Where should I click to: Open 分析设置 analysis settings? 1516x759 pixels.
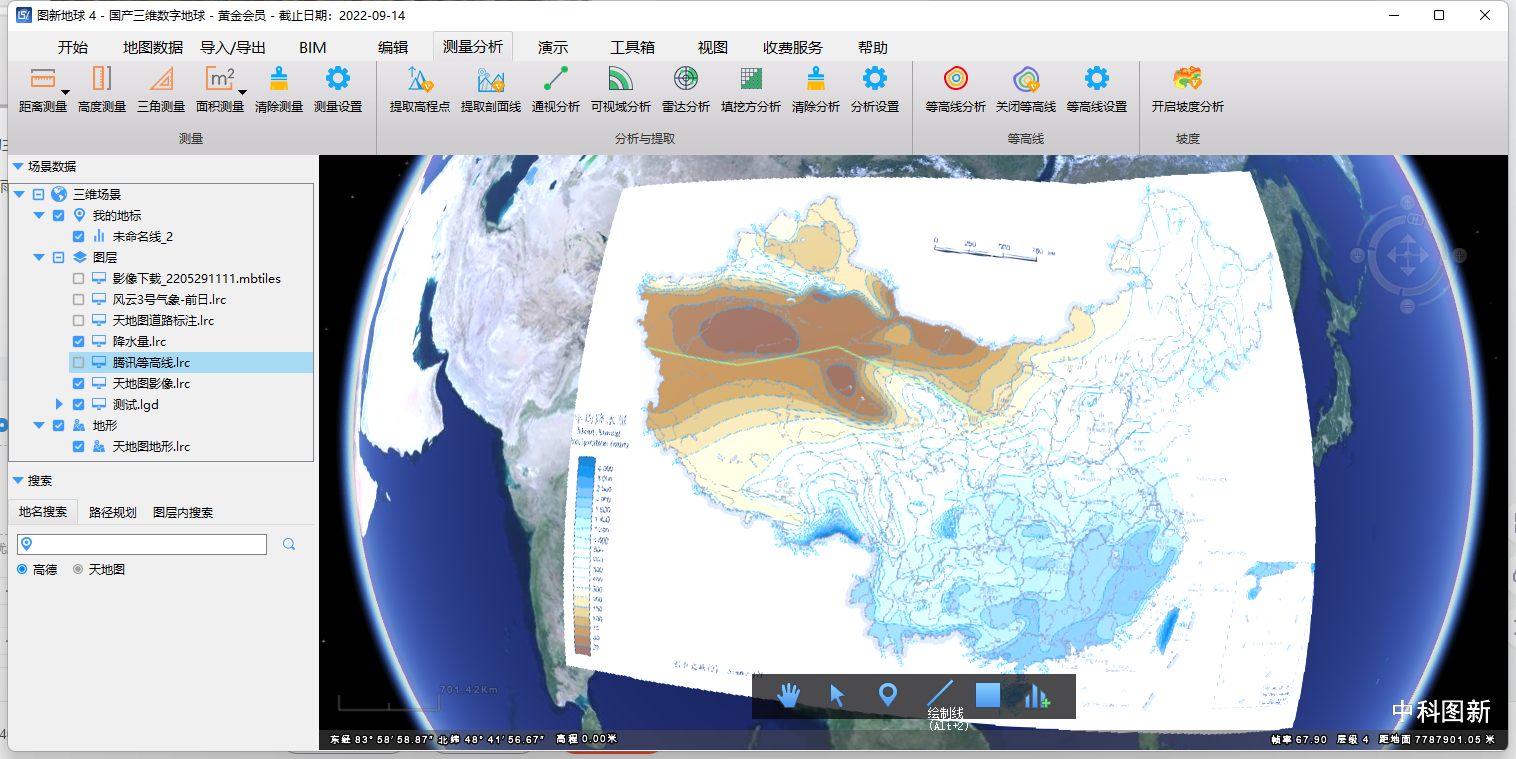pyautogui.click(x=875, y=89)
